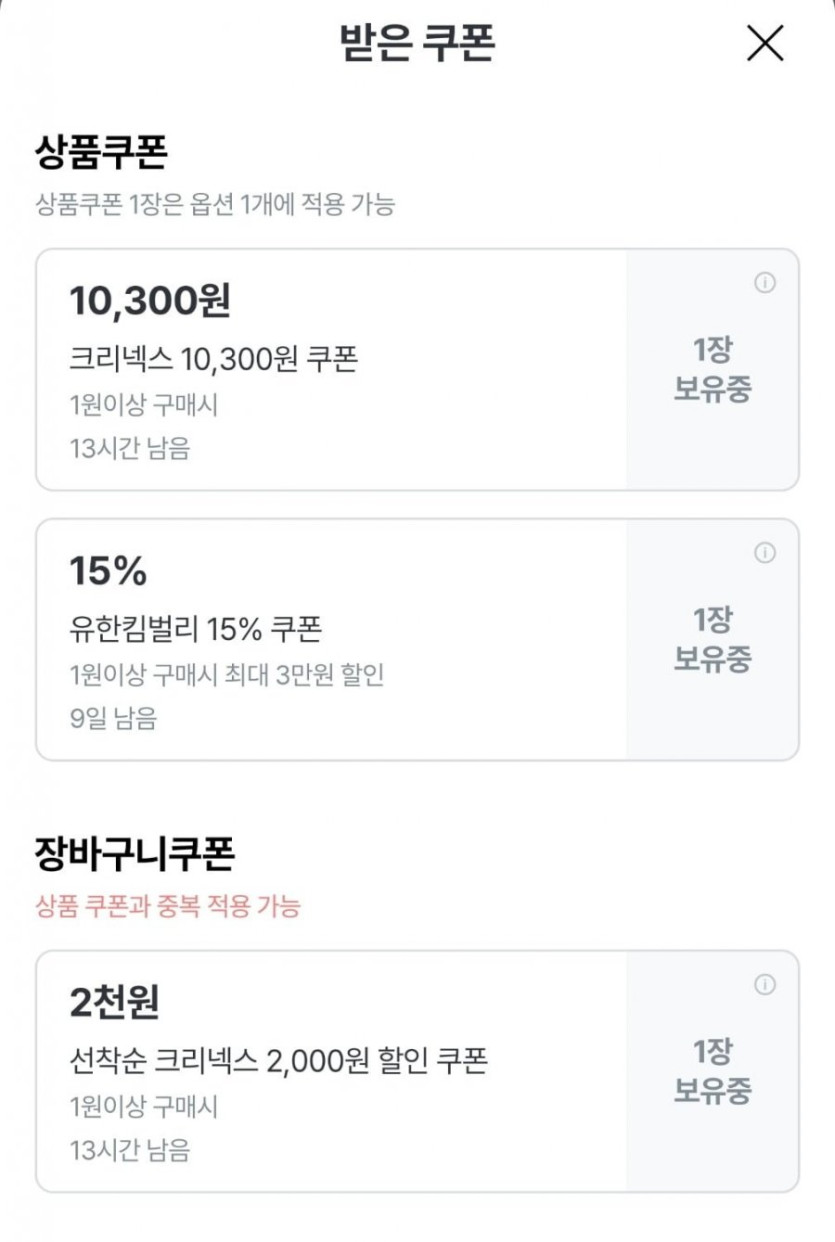
Task: Click the bold 10,300원 amount
Action: coord(150,301)
